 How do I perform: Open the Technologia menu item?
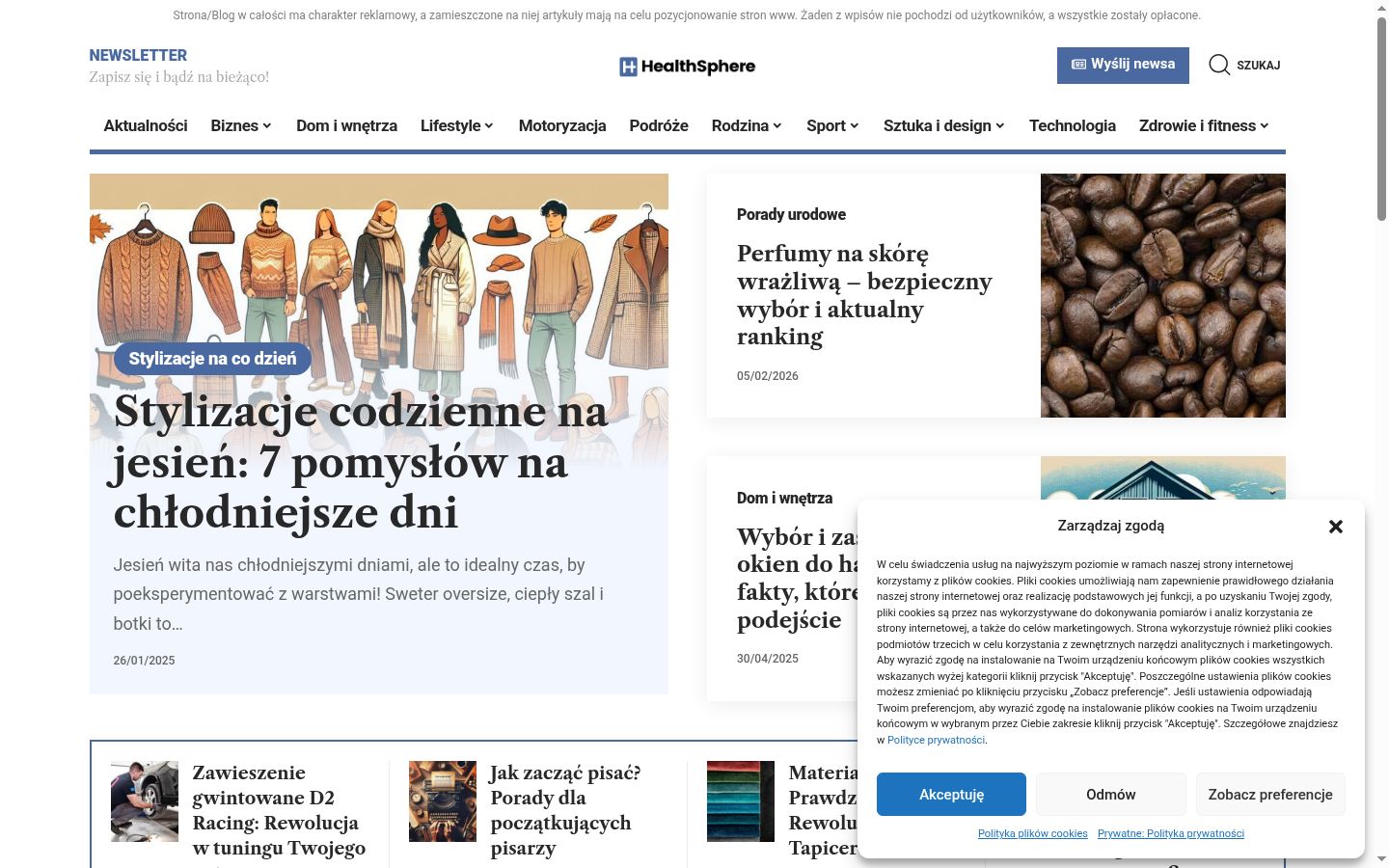(x=1073, y=125)
